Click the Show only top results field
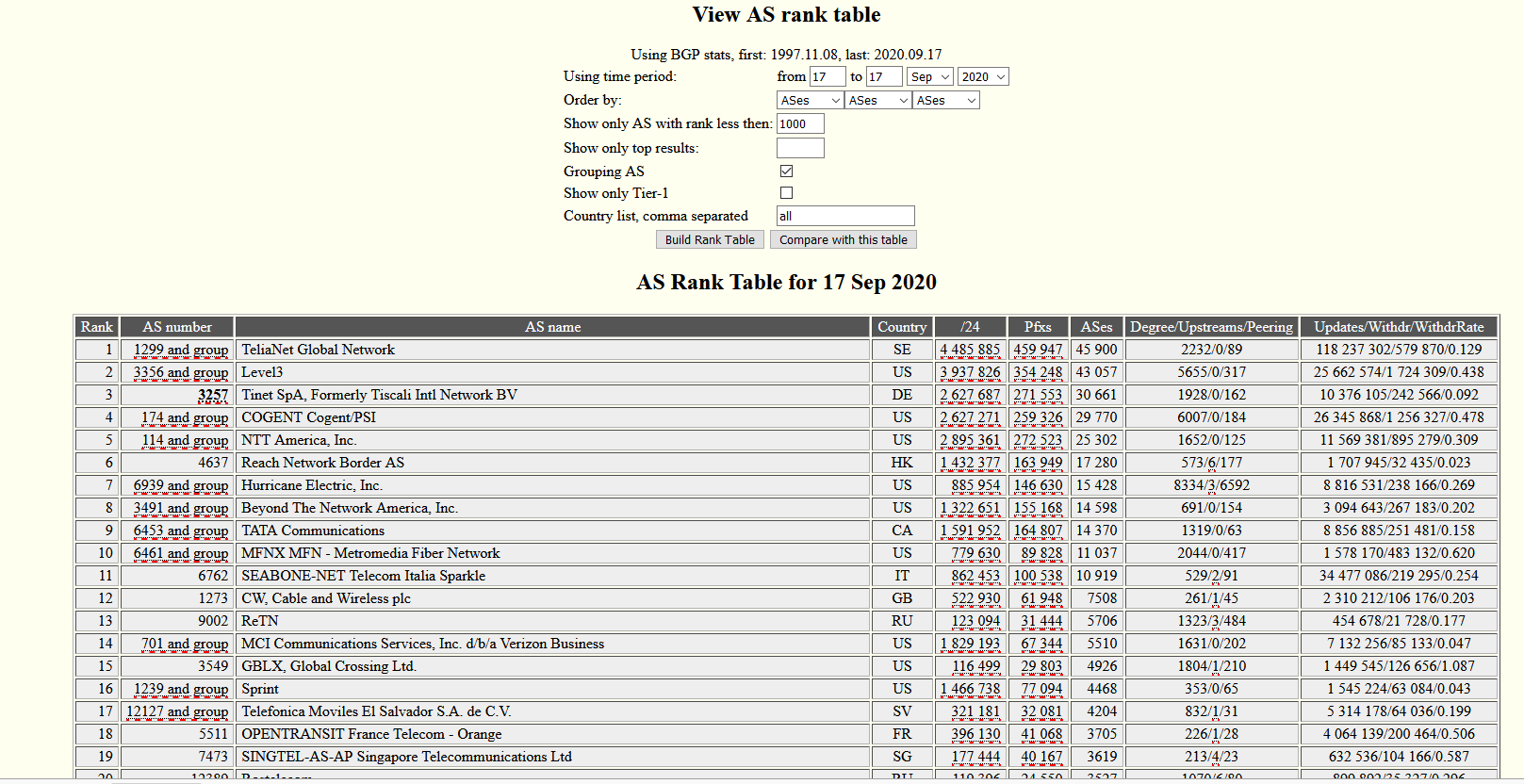The width and height of the screenshot is (1524, 784). (800, 148)
